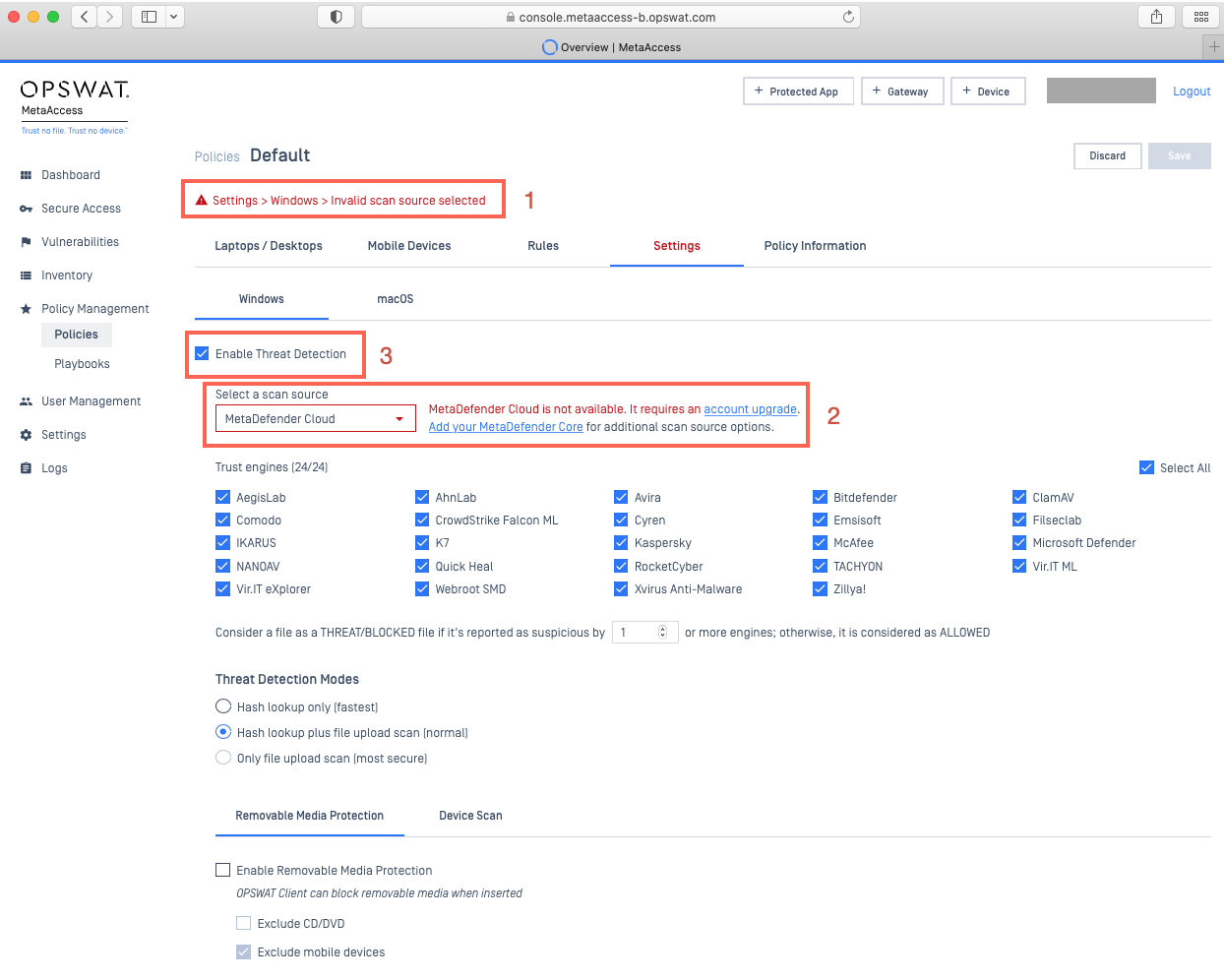Click the red warning triangle icon
The image size is (1225, 980).
202,200
